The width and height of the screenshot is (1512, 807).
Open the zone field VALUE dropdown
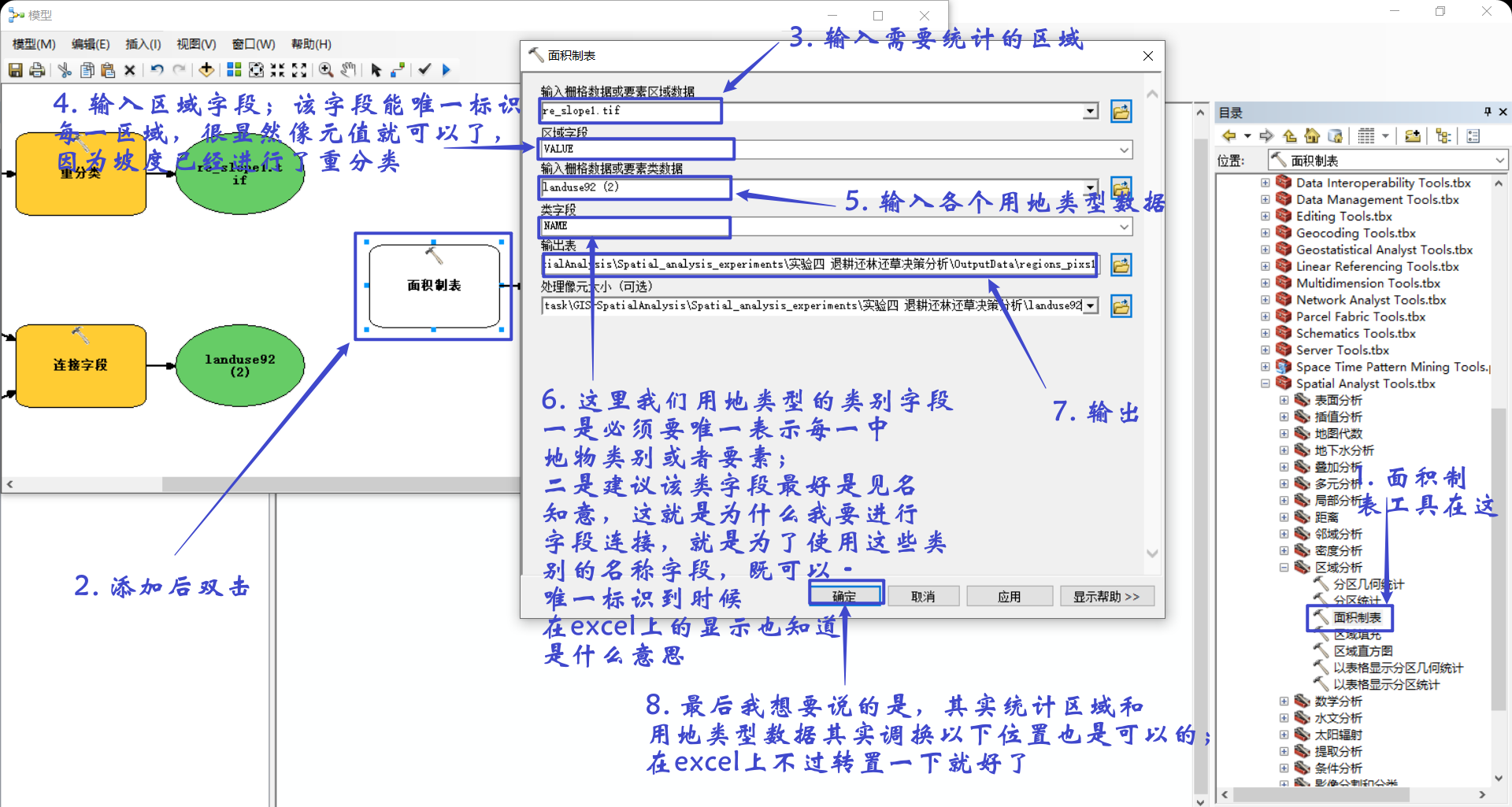tap(1125, 150)
